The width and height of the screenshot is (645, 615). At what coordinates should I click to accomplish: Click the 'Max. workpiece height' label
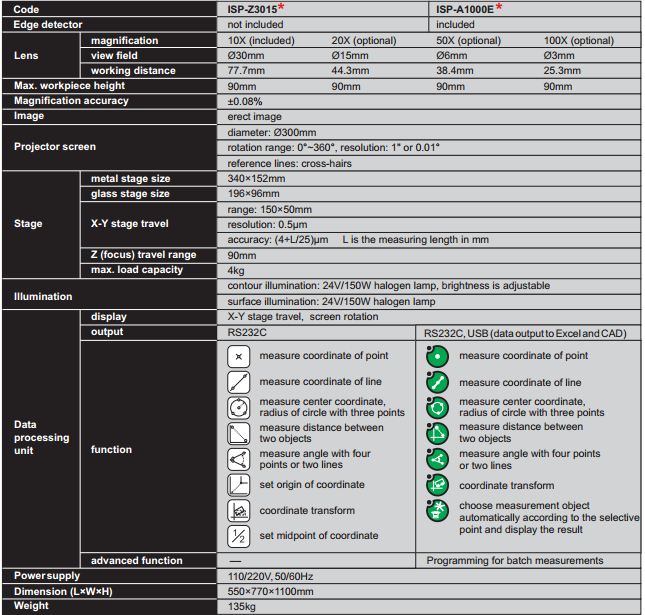(69, 86)
